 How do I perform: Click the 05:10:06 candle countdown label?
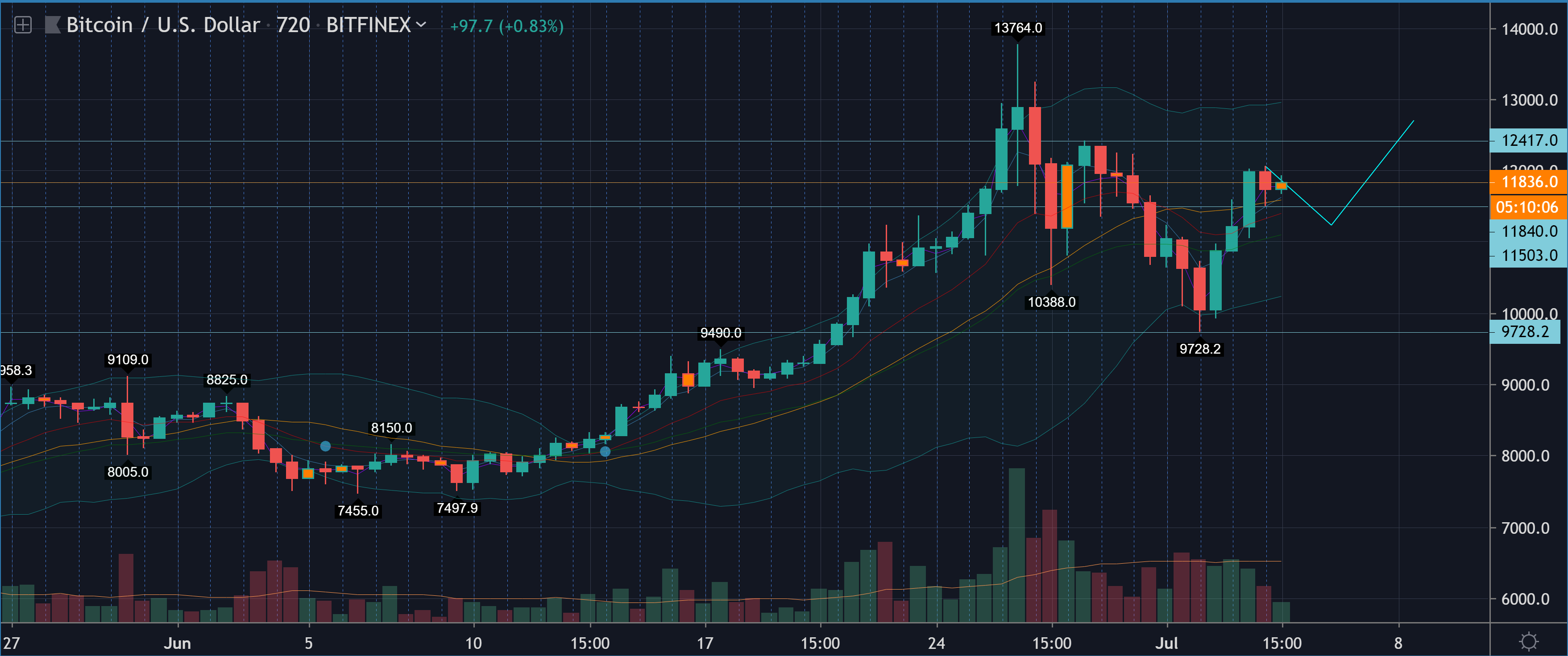1527,207
